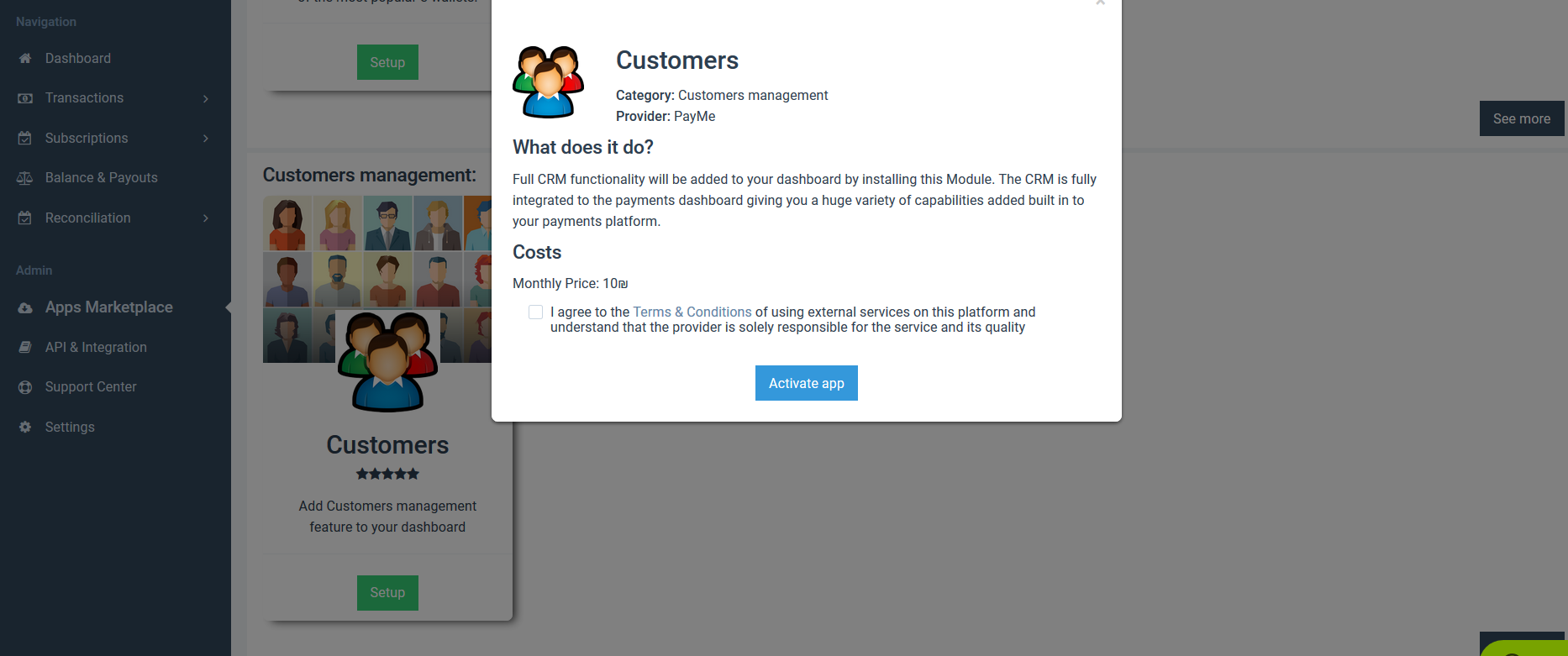Screen dimensions: 1568x656
Task: Open the Terms & Conditions link
Action: (x=692, y=312)
